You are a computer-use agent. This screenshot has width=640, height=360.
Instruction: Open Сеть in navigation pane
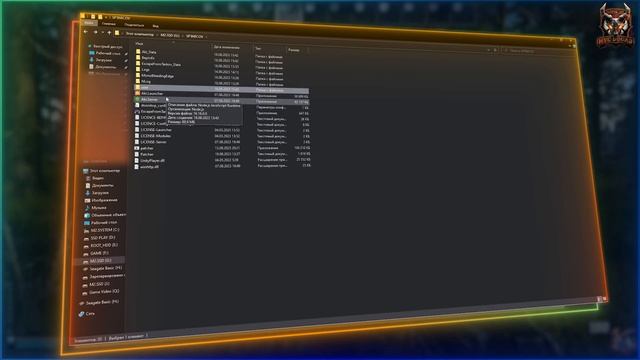tap(87, 313)
